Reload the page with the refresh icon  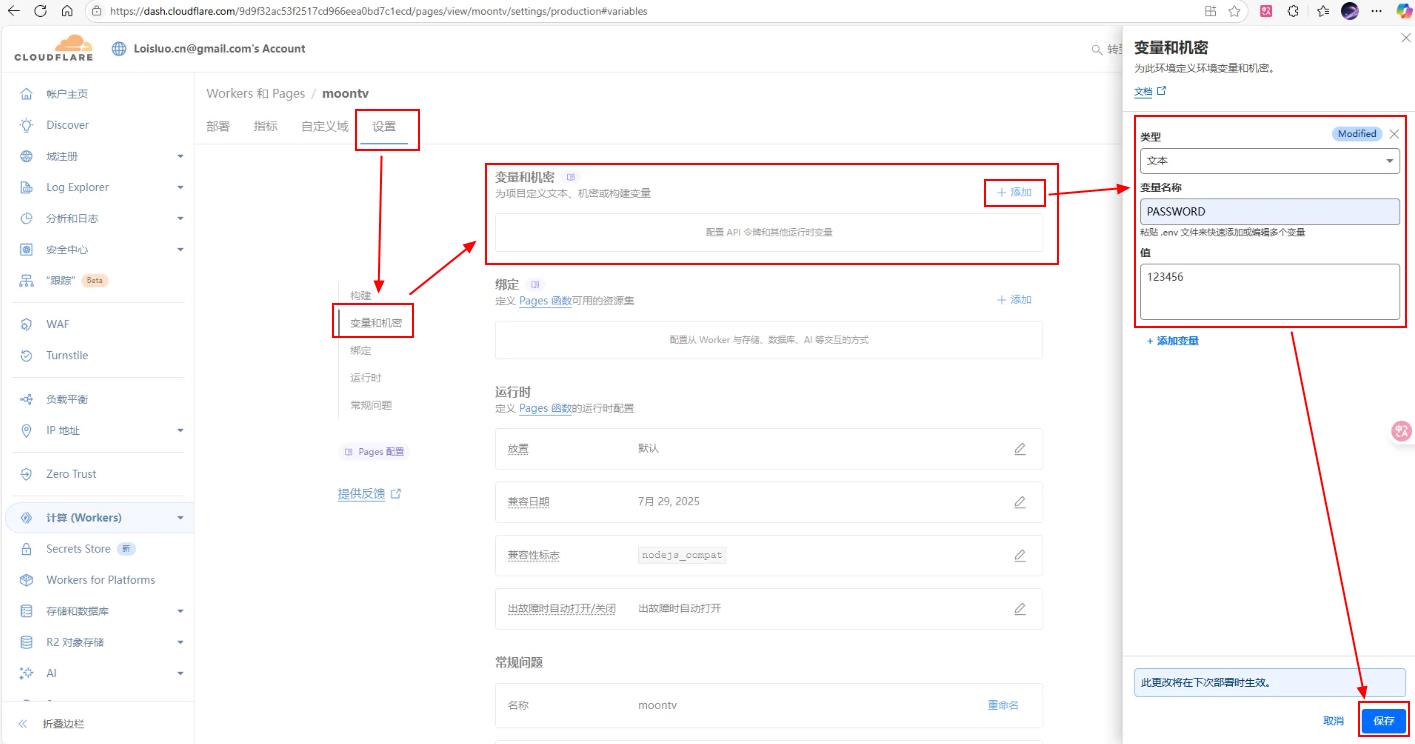tap(40, 11)
